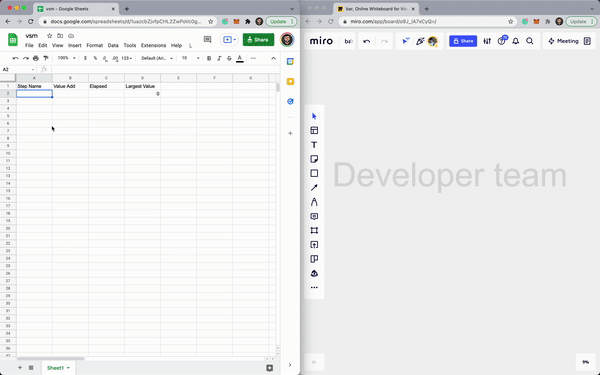This screenshot has height=375, width=600.
Task: Open the Templates tool in Miro
Action: point(314,130)
